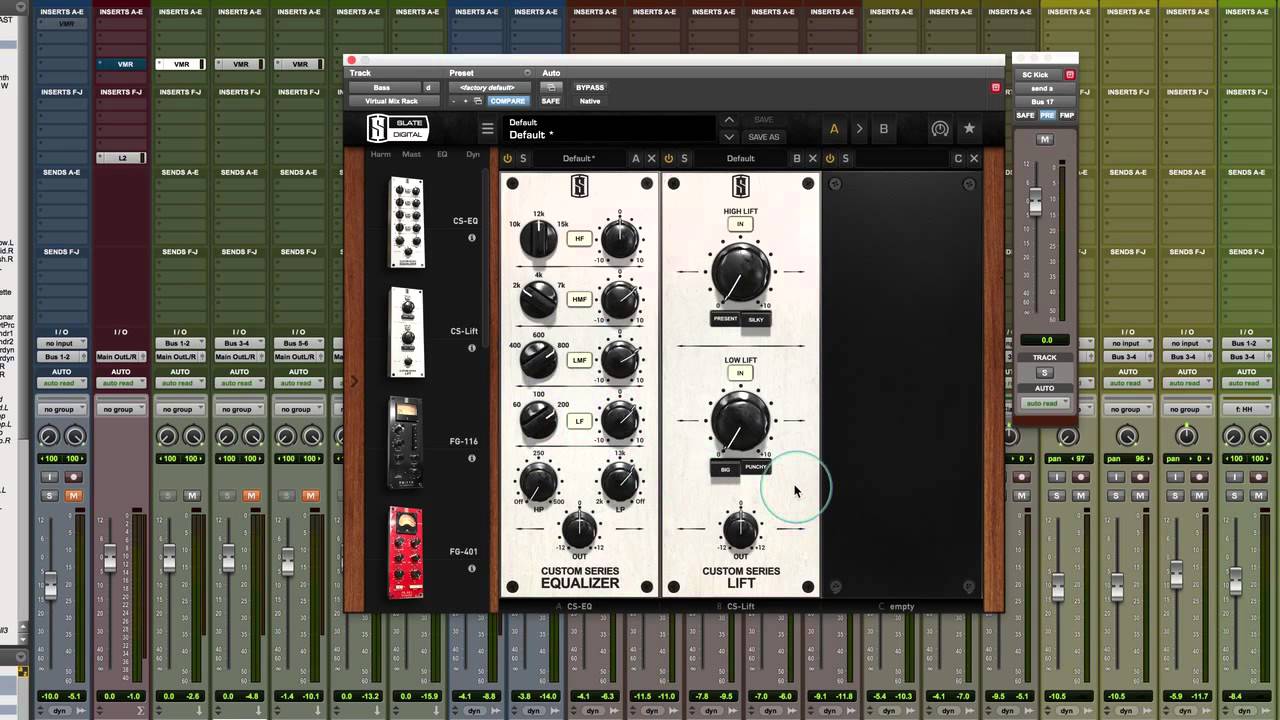Click the PRE button in send window
The height and width of the screenshot is (720, 1280).
pos(1047,115)
